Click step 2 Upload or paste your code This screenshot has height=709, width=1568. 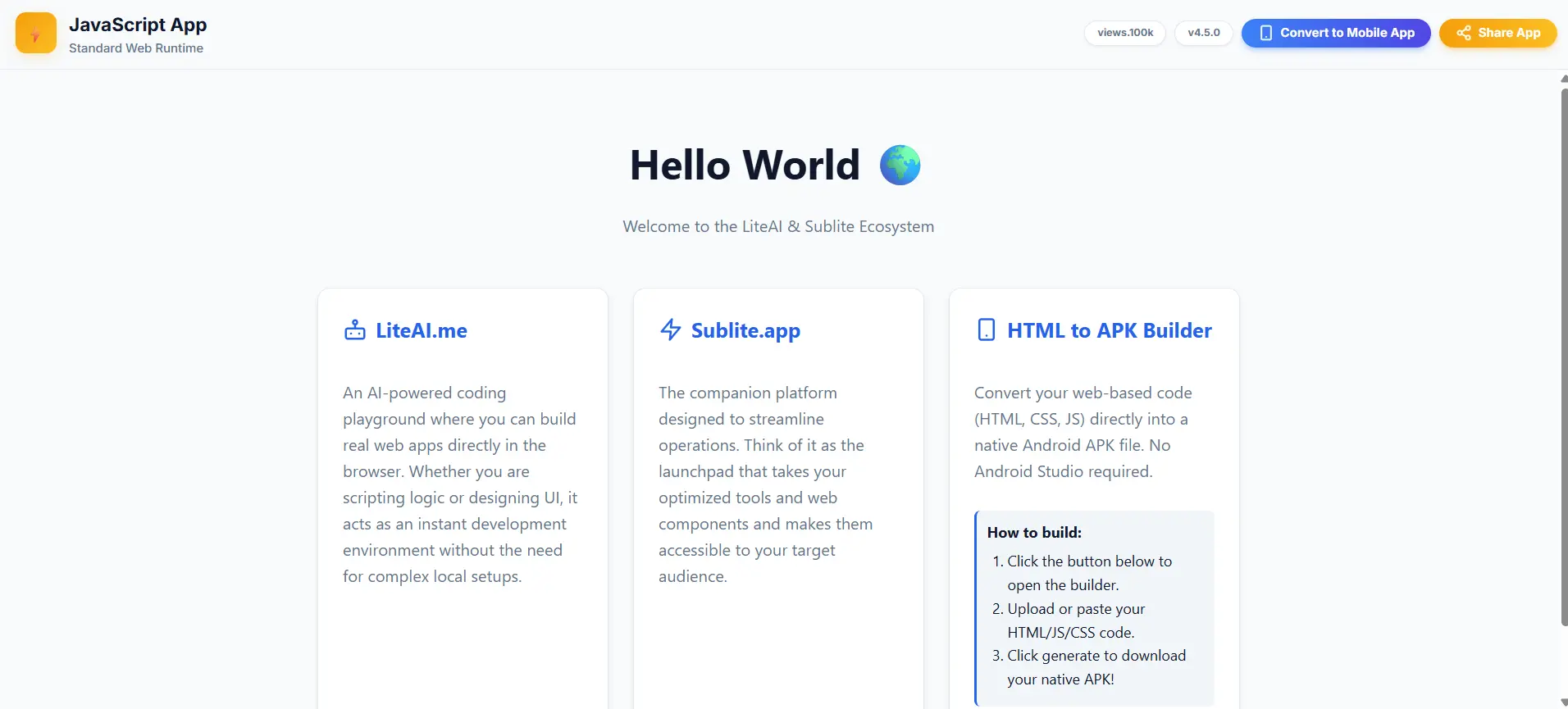click(1075, 620)
